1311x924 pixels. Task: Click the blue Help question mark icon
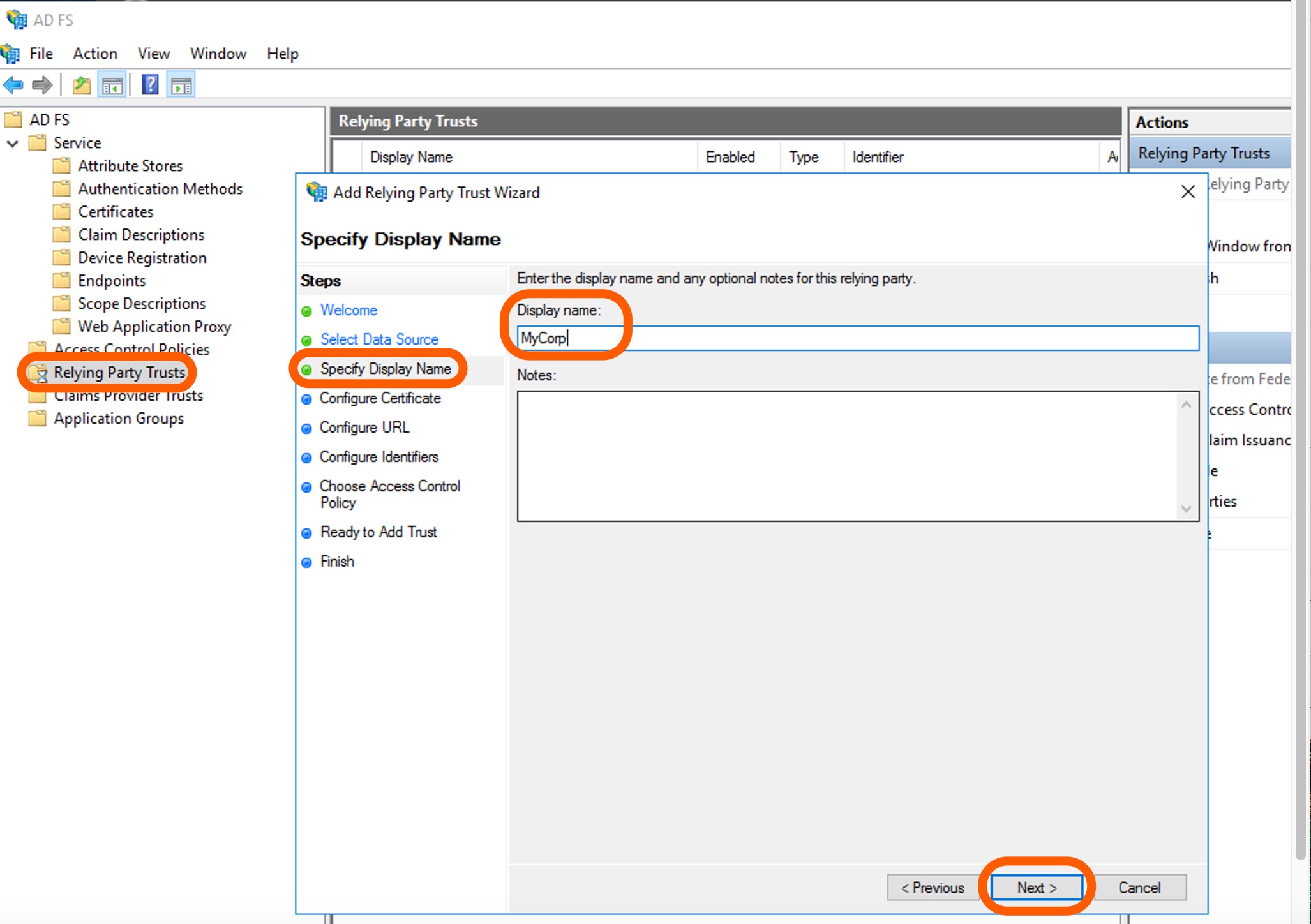(x=150, y=85)
